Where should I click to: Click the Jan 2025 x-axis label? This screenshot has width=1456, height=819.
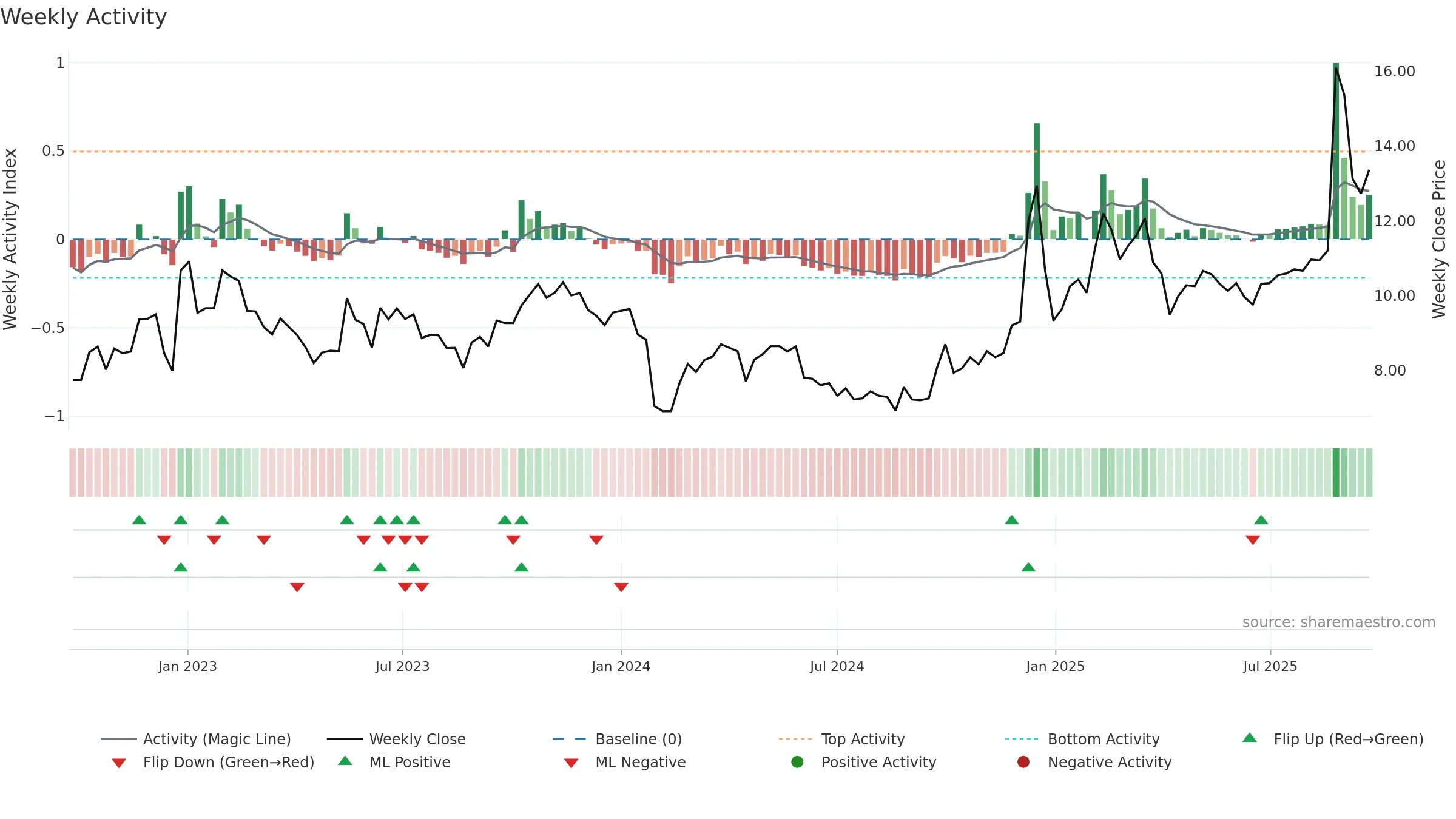pos(1055,666)
